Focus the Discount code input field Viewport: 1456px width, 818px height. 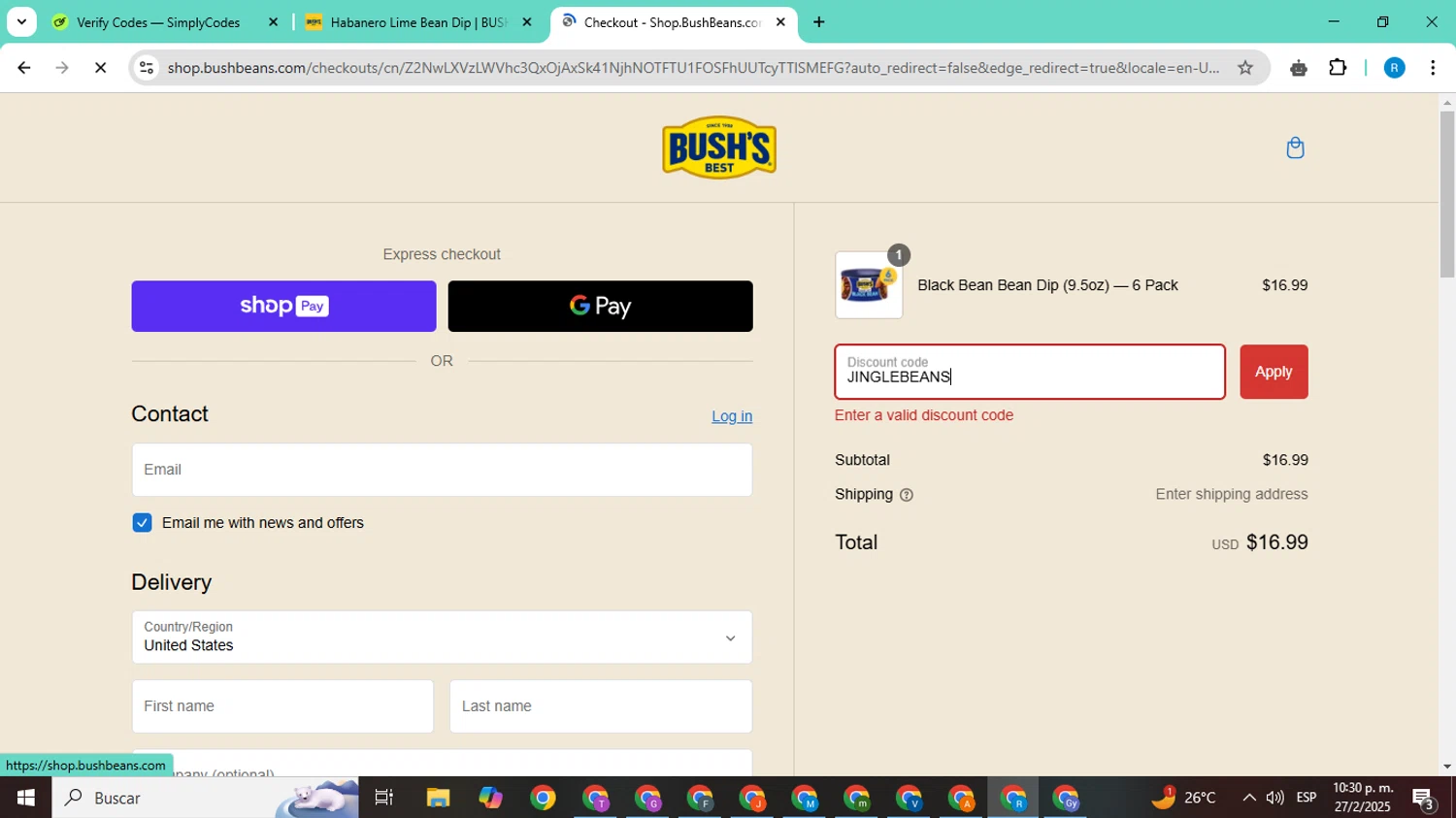1030,372
